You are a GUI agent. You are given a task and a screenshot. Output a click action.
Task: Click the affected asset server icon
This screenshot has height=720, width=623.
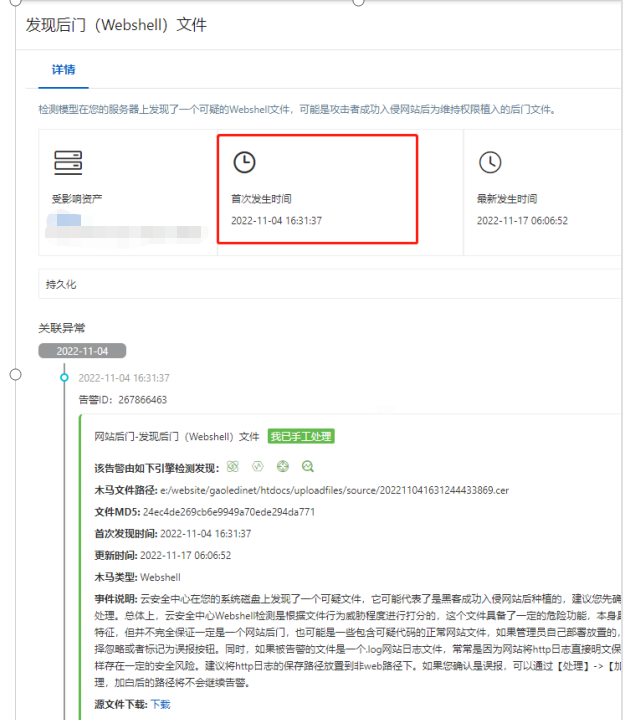coord(68,161)
